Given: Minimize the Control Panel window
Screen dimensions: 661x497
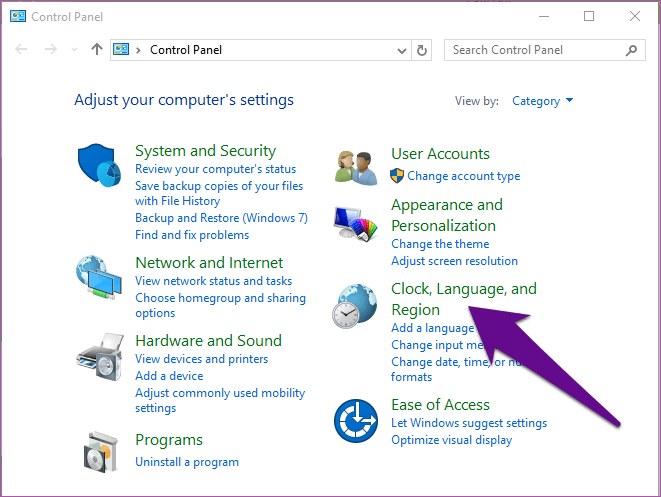Looking at the screenshot, I should click(x=544, y=16).
